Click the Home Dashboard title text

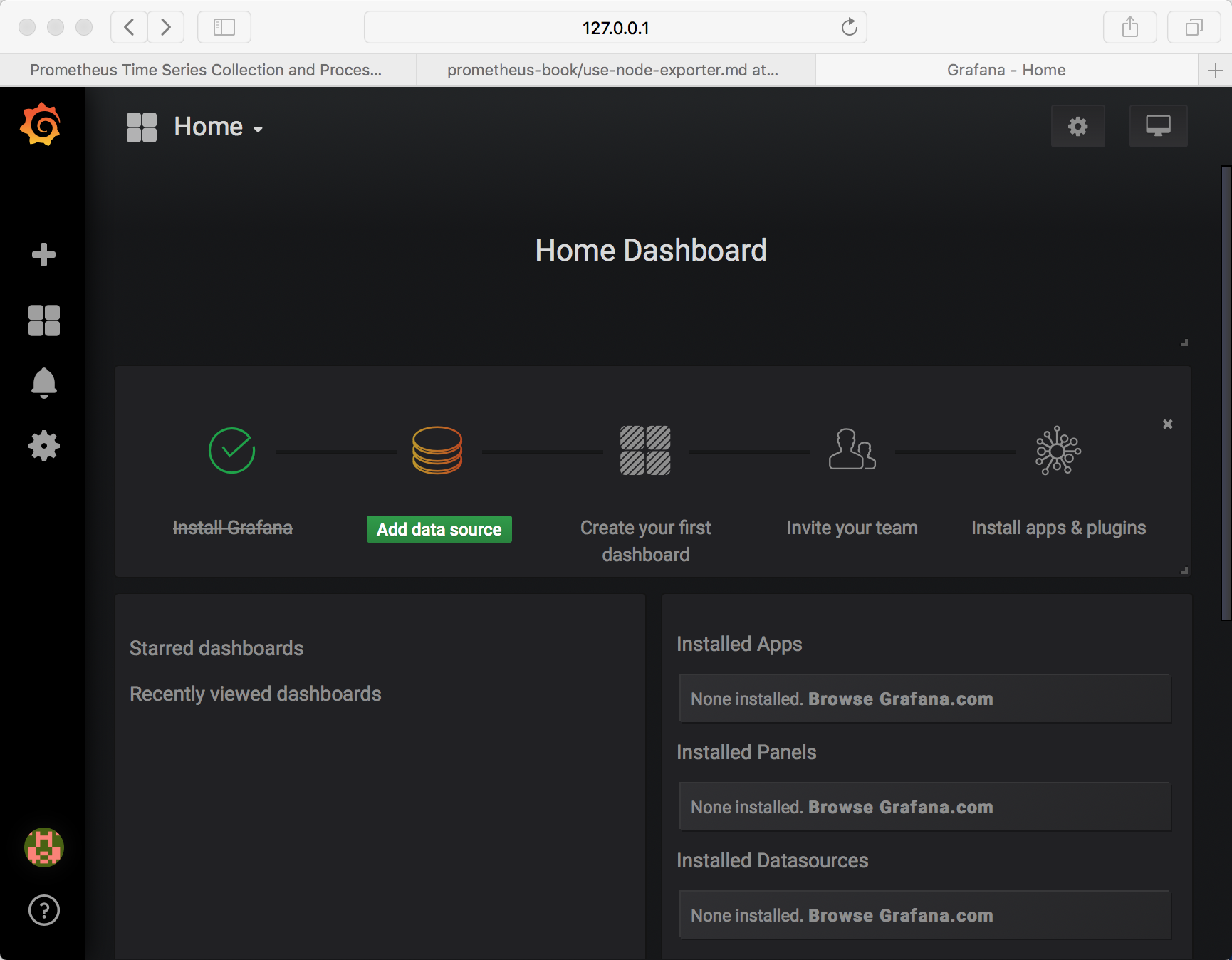[651, 251]
